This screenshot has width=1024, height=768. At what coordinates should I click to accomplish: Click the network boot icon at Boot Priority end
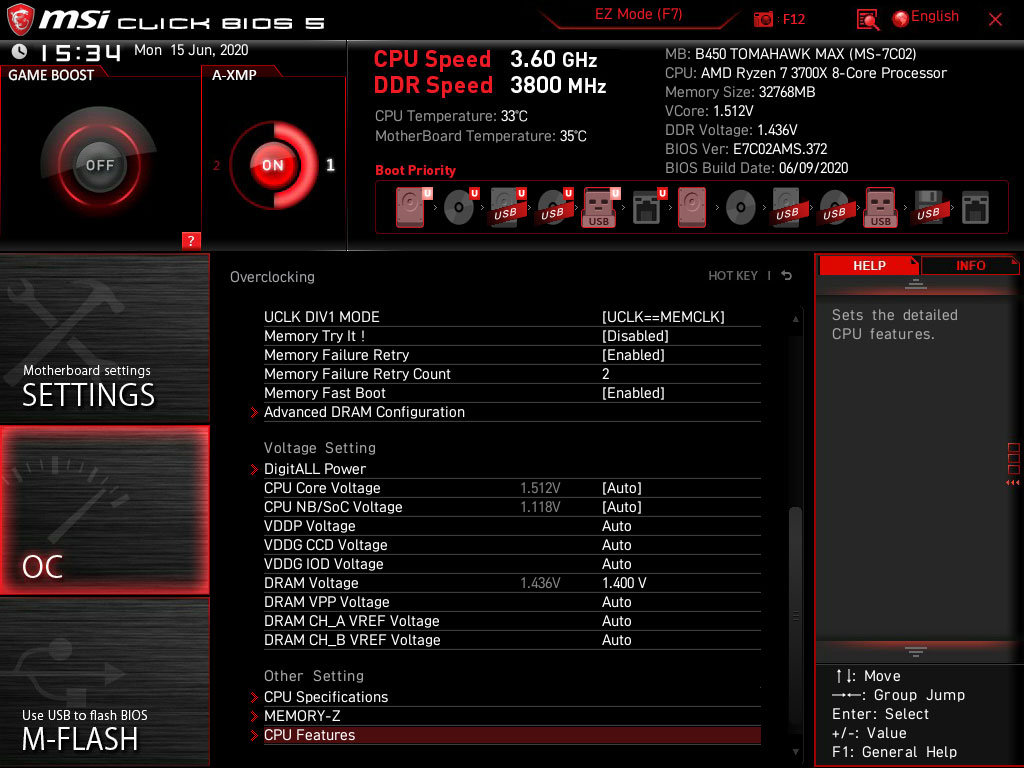(x=973, y=207)
